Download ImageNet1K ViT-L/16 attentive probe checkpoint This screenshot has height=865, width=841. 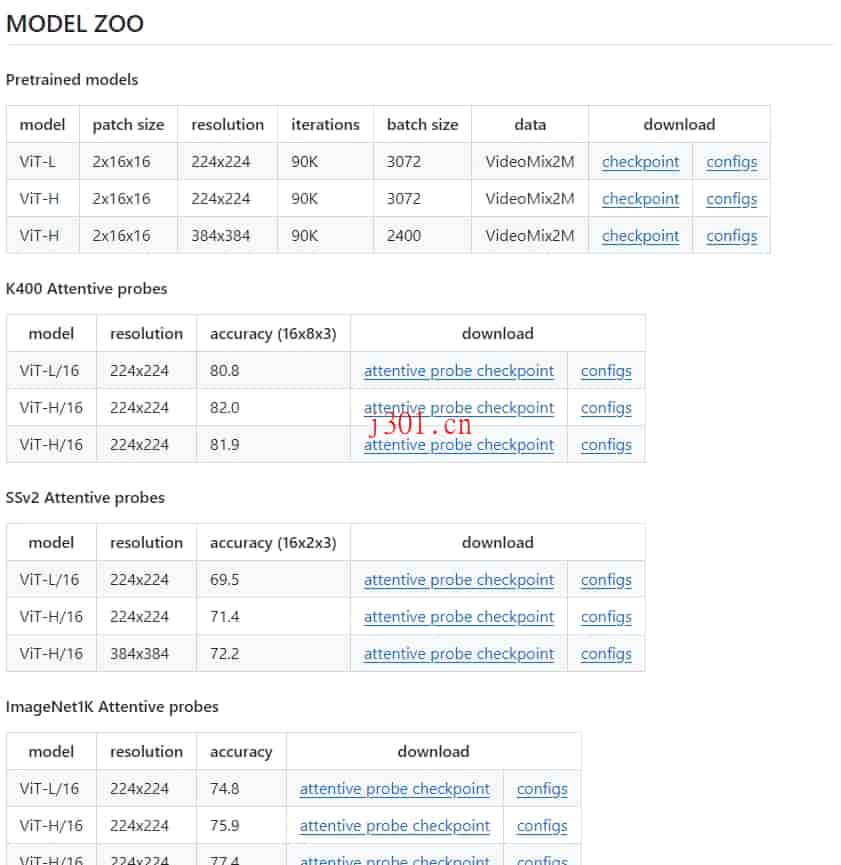point(394,789)
